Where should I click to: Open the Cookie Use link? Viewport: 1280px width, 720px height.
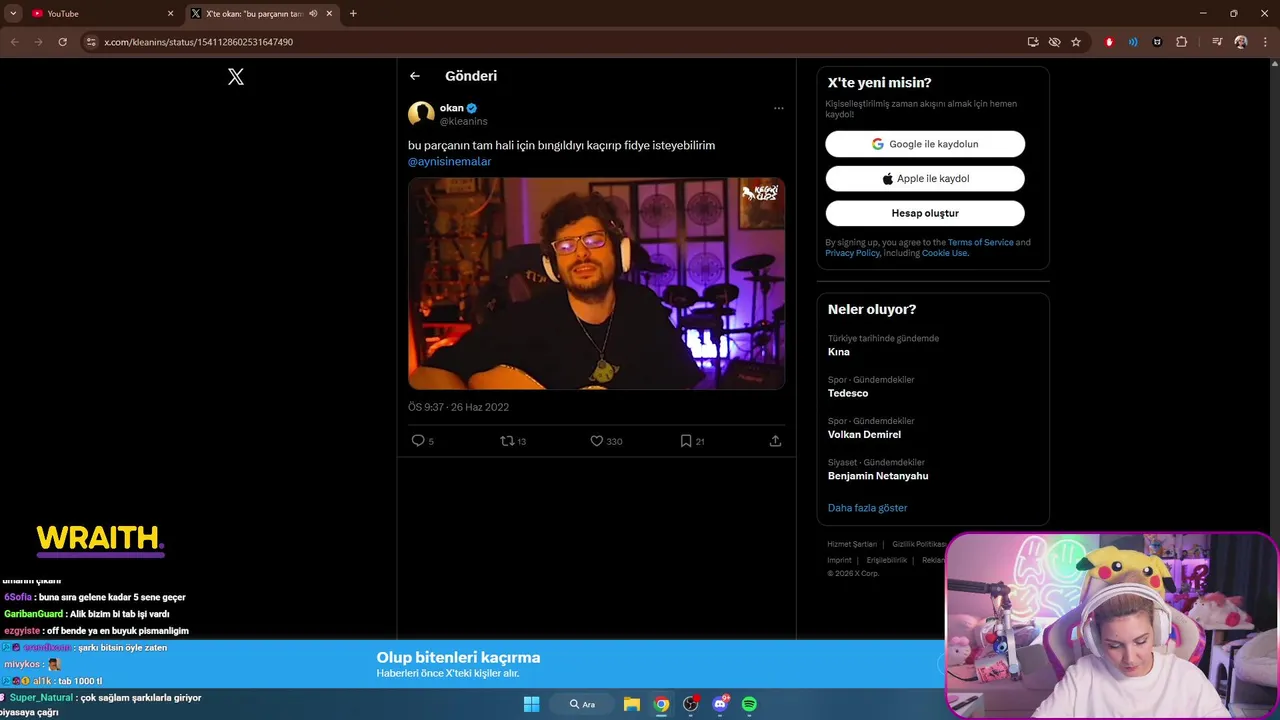944,253
